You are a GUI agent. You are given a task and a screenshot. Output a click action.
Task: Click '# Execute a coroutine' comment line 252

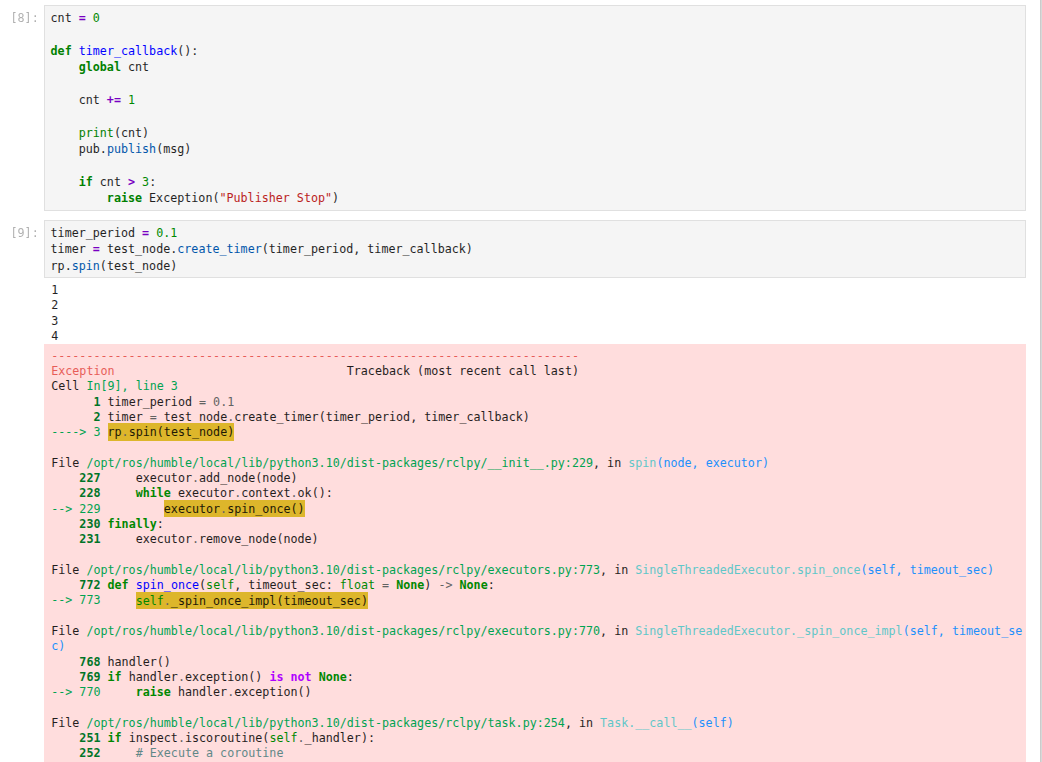point(209,753)
